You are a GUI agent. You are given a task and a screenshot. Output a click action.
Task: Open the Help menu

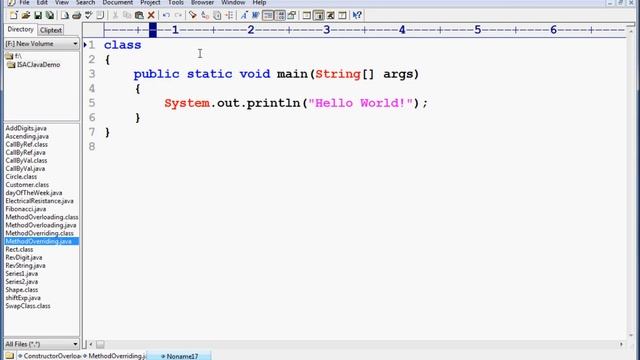(x=259, y=2)
